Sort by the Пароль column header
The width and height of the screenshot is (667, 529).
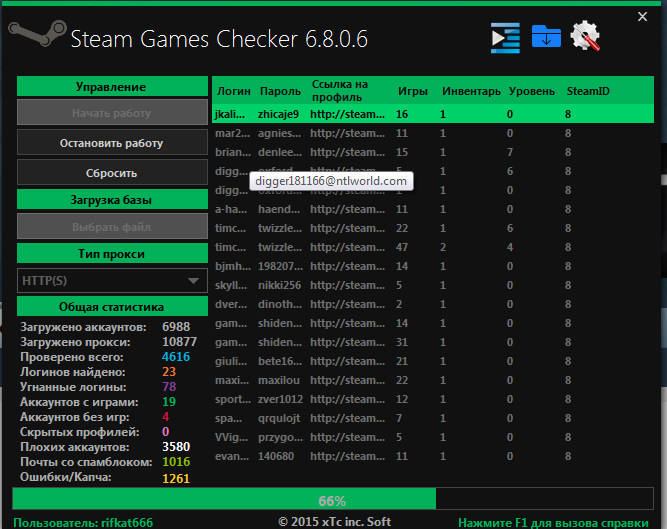[280, 91]
